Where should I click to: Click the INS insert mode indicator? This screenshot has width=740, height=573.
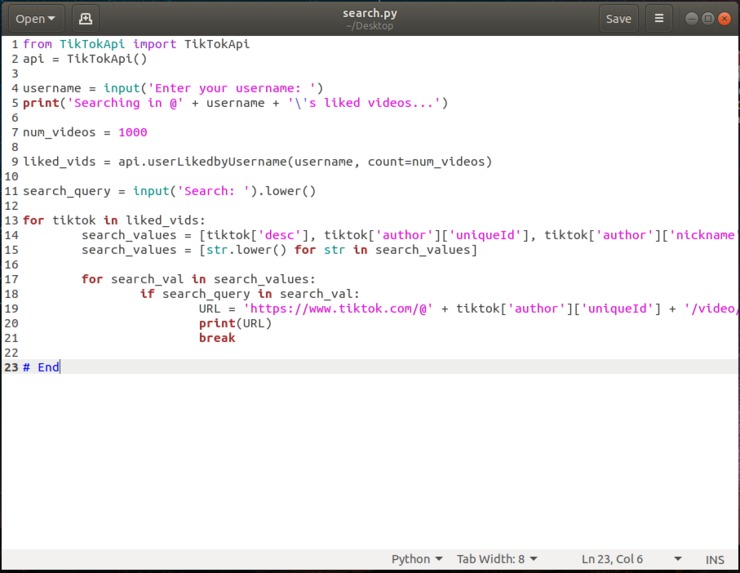715,560
